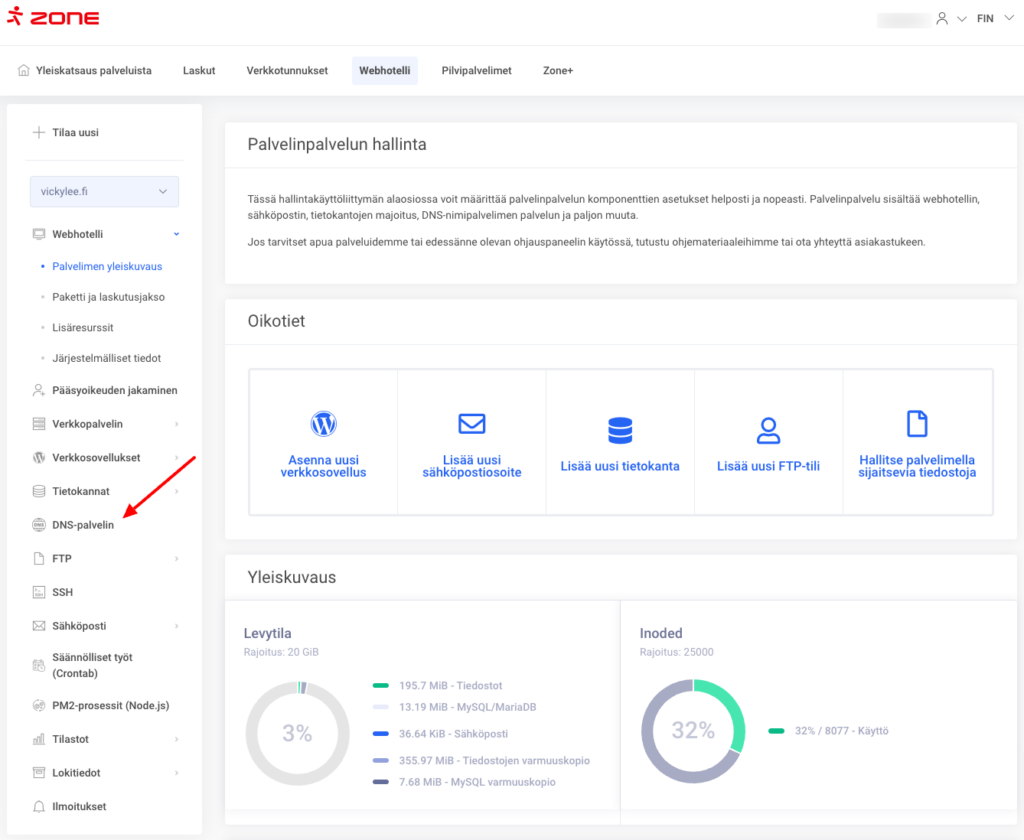Screen dimensions: 1024x840
Task: Open DNS-palvelin in the sidebar
Action: point(83,525)
